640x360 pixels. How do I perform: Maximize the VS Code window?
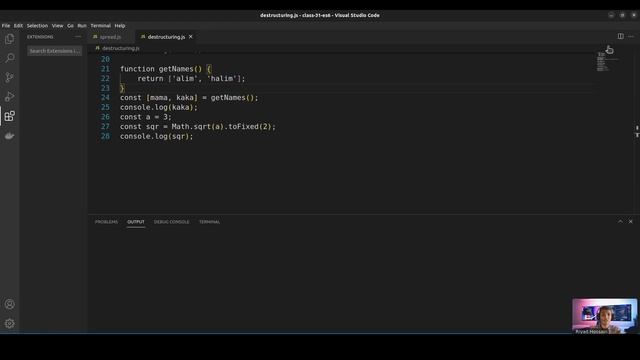click(622, 15)
